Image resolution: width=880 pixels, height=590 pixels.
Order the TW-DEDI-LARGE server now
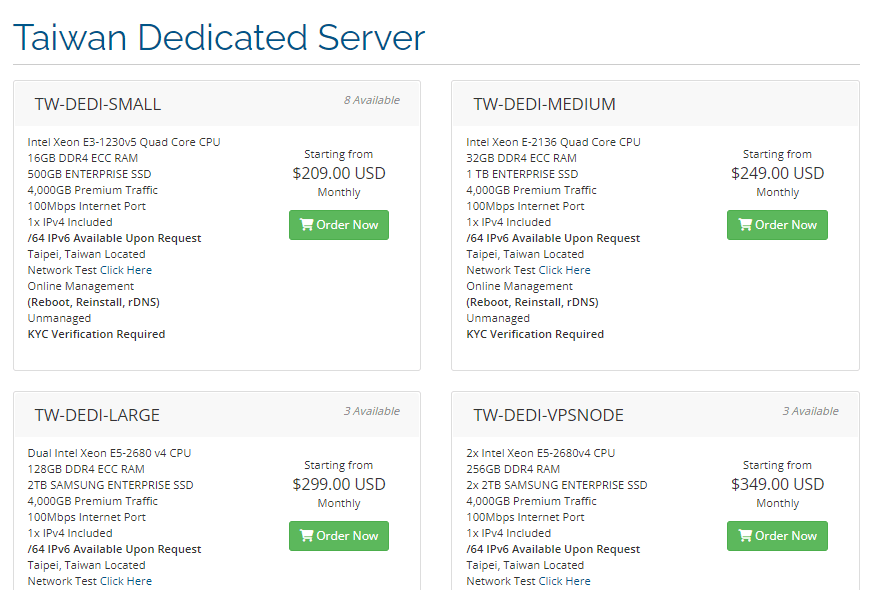pos(338,536)
